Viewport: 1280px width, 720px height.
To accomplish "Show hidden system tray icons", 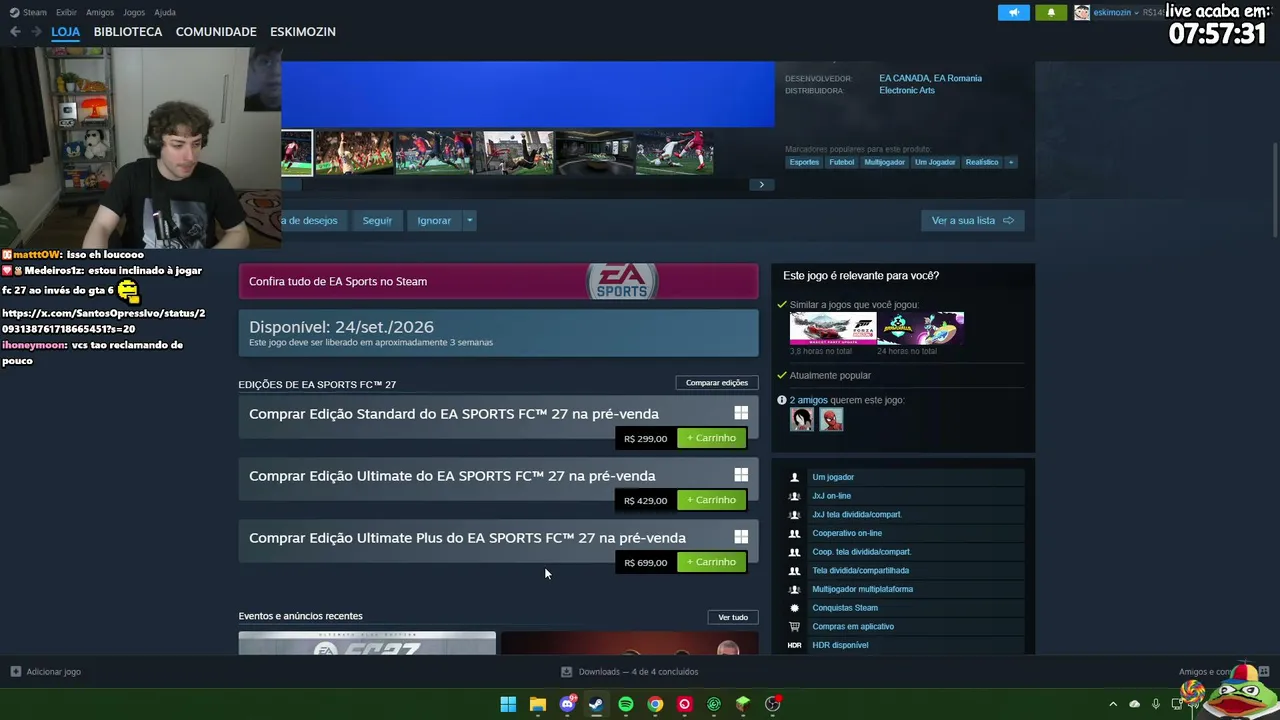I will pyautogui.click(x=1113, y=704).
